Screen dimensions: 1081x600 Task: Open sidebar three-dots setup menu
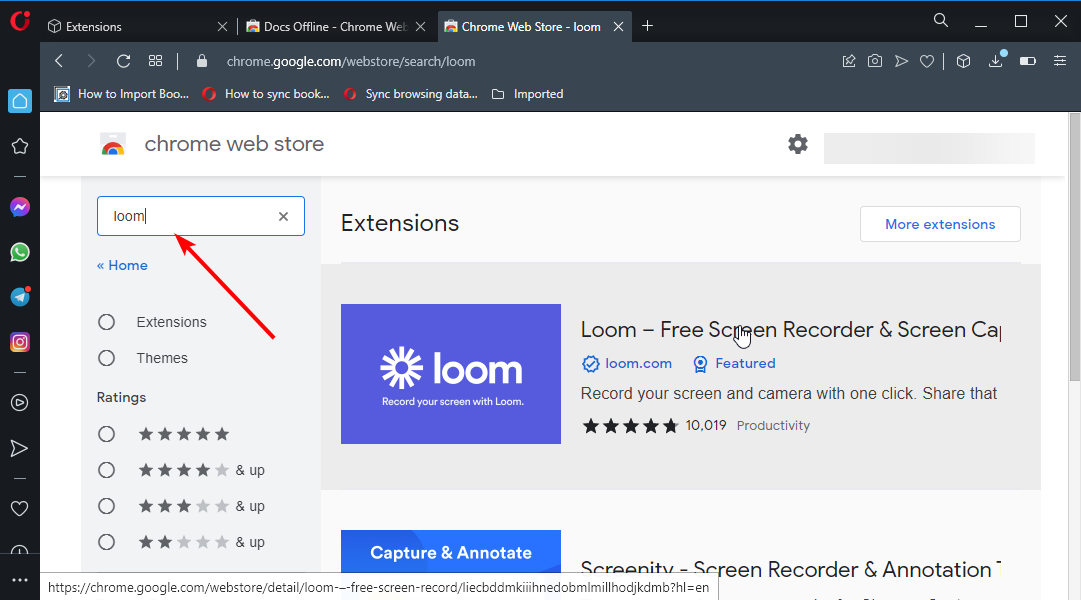tap(20, 580)
